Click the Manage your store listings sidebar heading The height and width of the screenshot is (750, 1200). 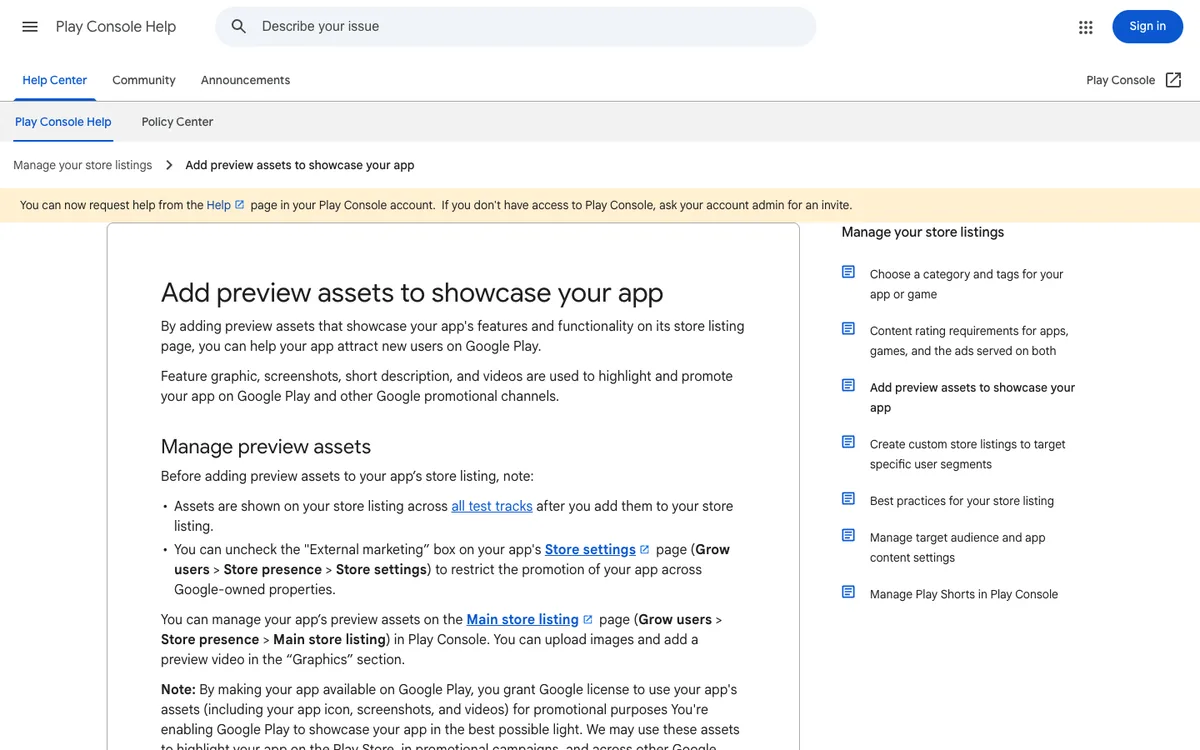[x=923, y=232]
